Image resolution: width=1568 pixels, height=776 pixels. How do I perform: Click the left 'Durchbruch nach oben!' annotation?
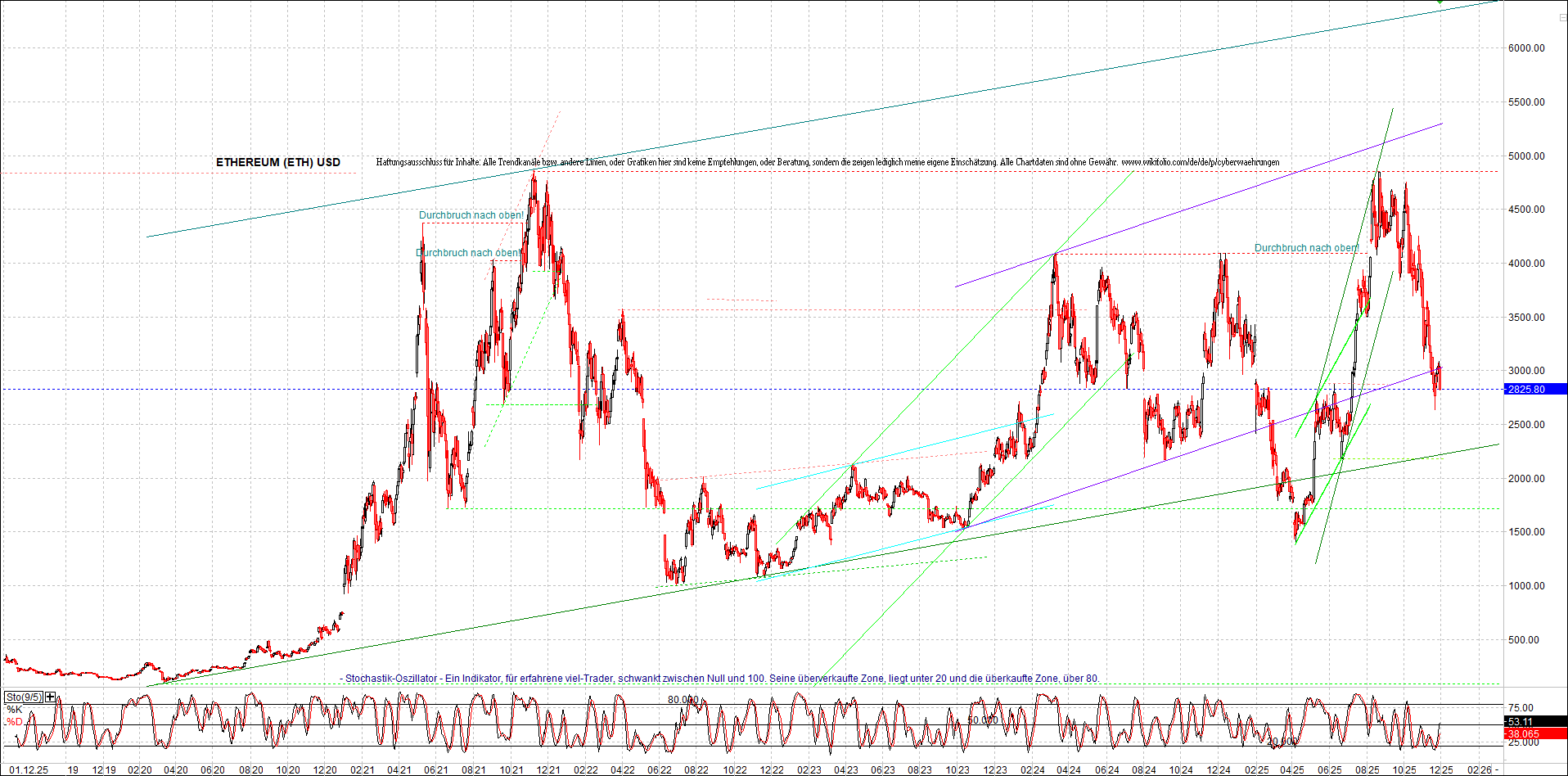(469, 215)
